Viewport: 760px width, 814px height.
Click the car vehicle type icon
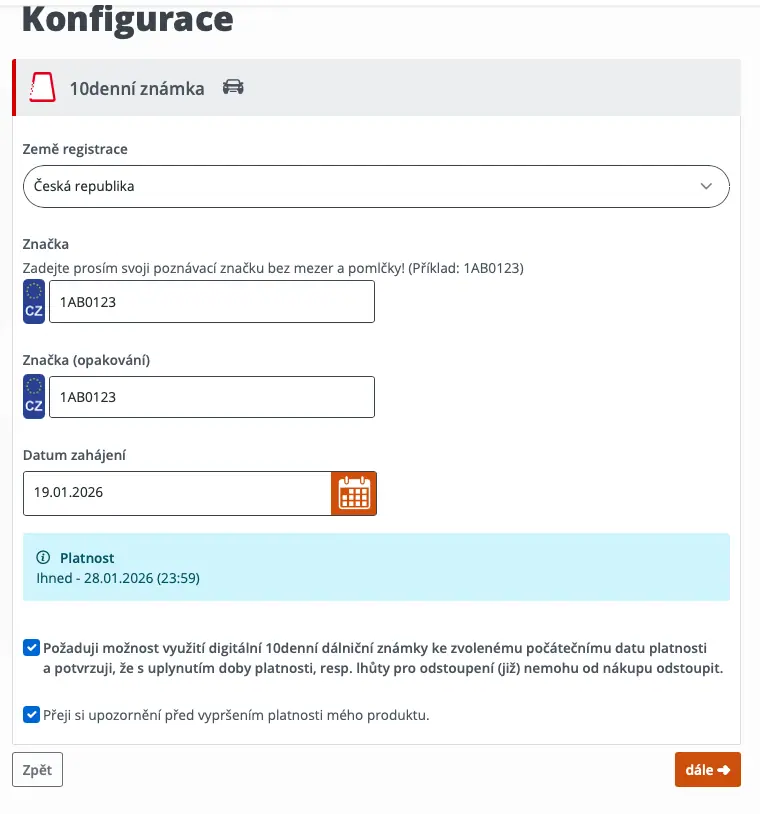233,87
